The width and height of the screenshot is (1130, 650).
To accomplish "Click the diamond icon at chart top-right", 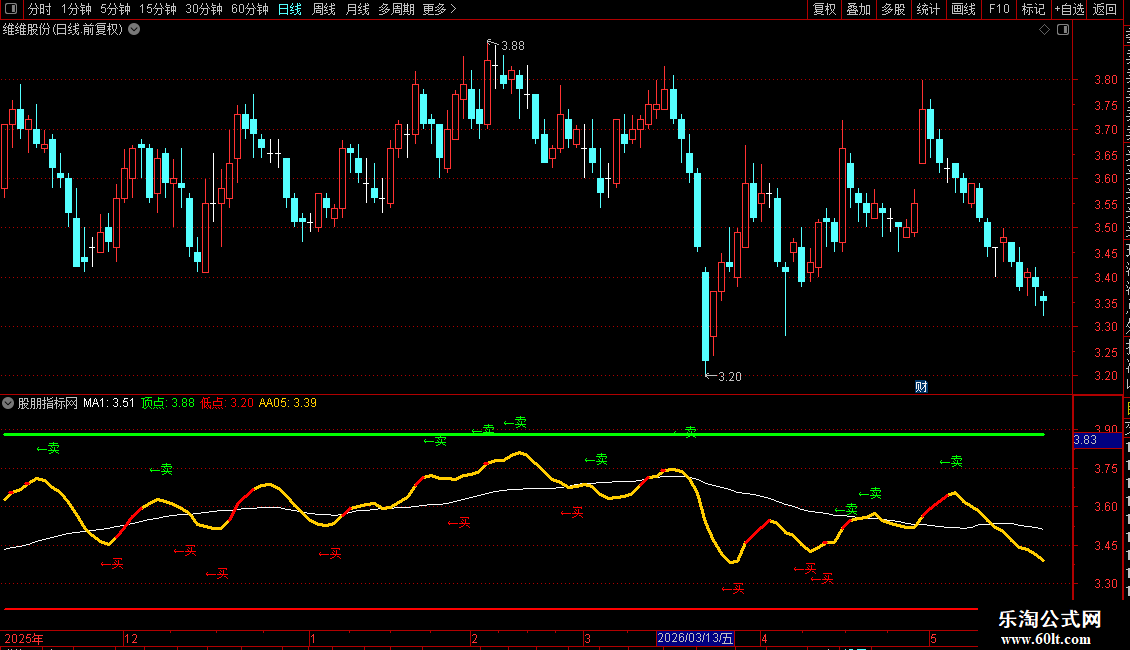I will (1044, 30).
